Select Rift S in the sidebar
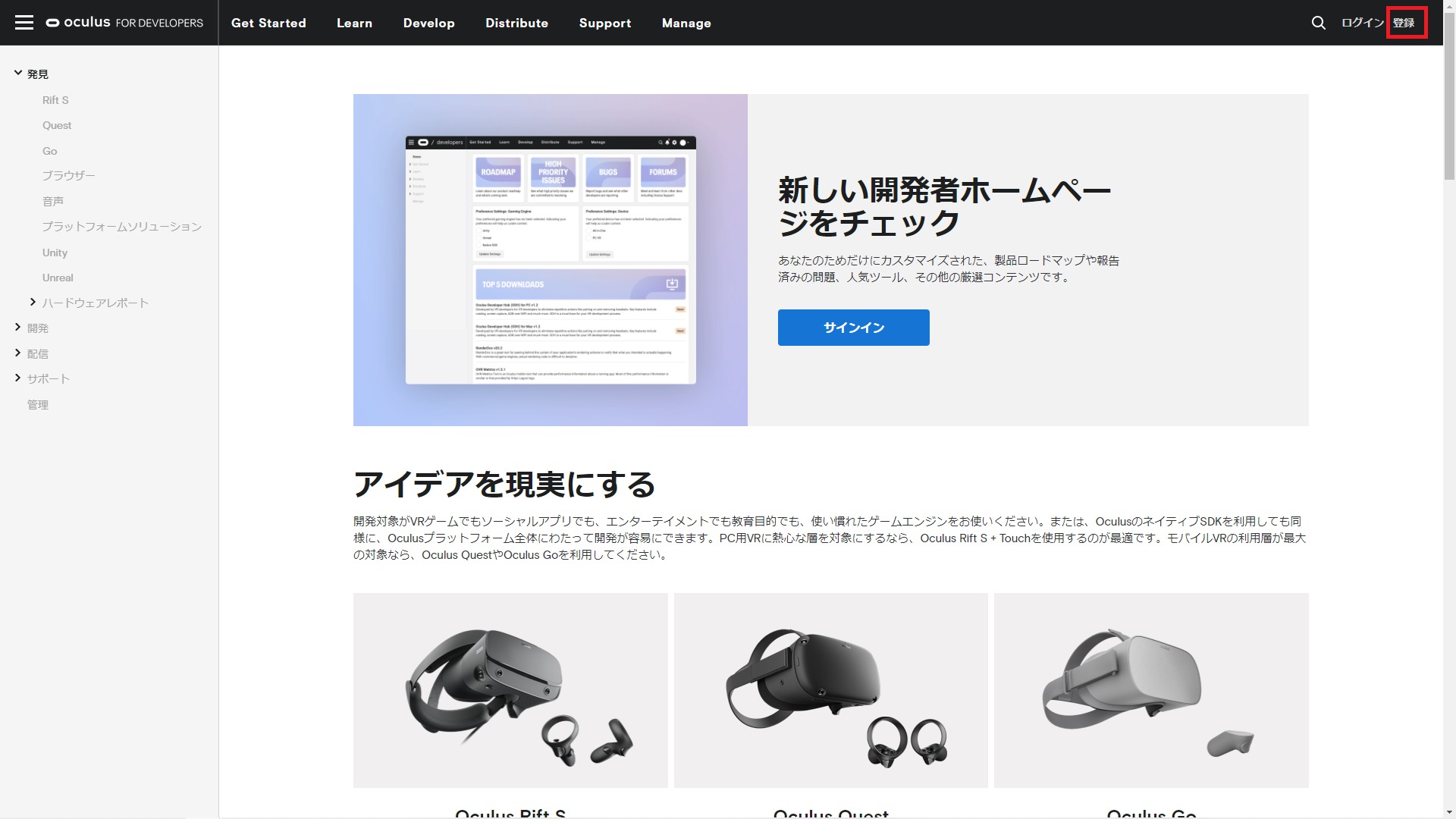The image size is (1456, 819). 56,99
